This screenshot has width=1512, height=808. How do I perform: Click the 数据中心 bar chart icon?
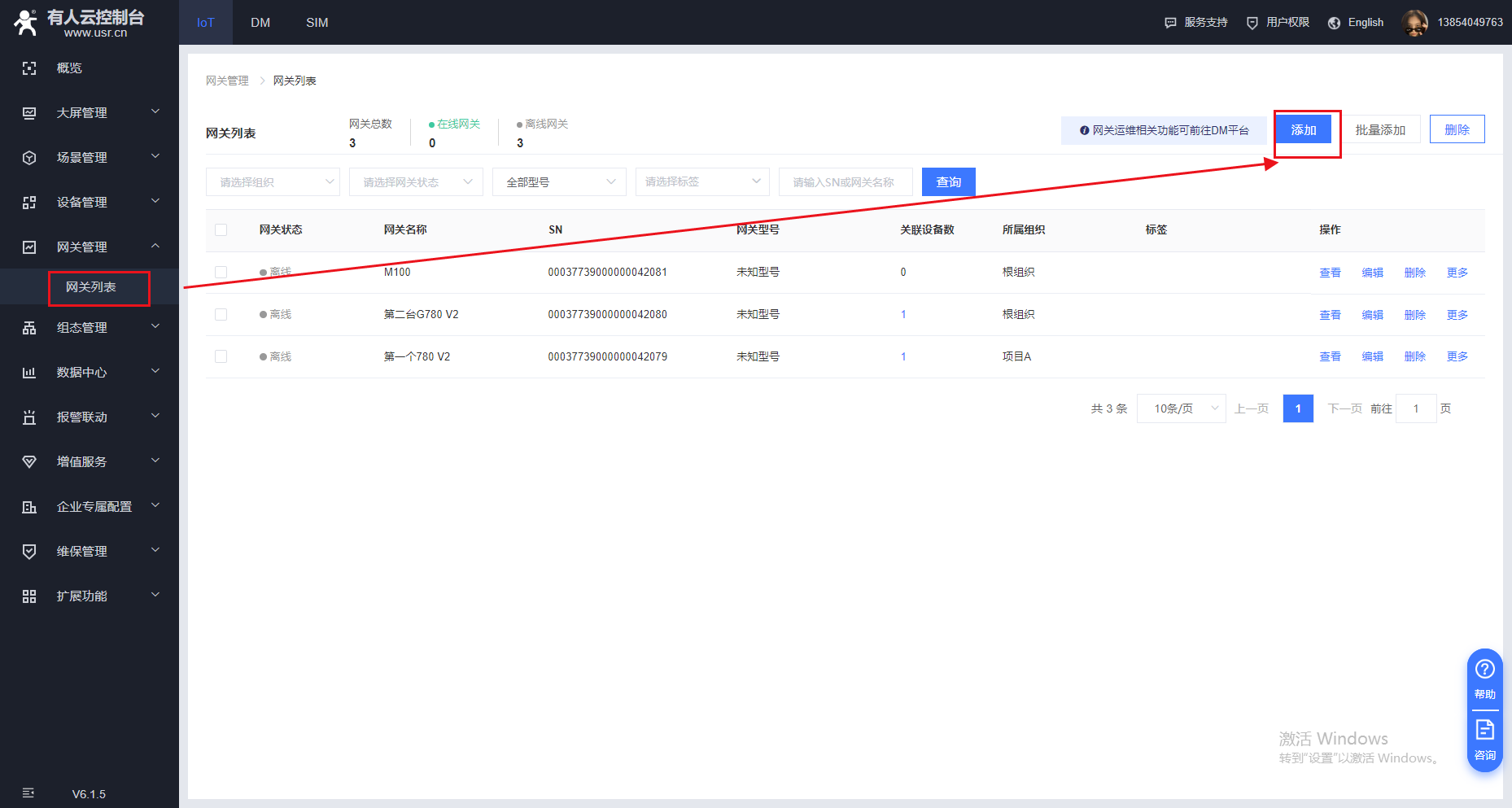pos(29,373)
